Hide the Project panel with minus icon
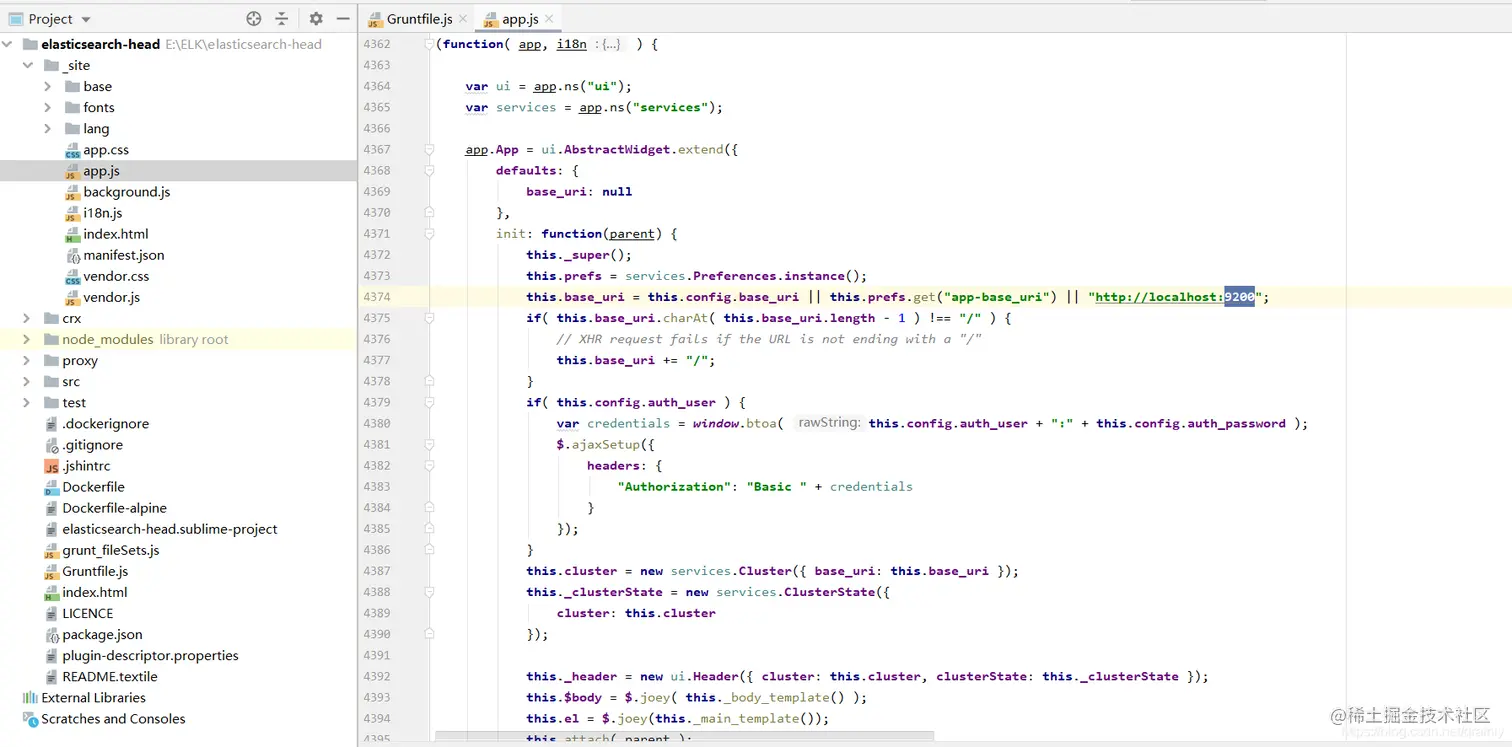 coord(343,18)
